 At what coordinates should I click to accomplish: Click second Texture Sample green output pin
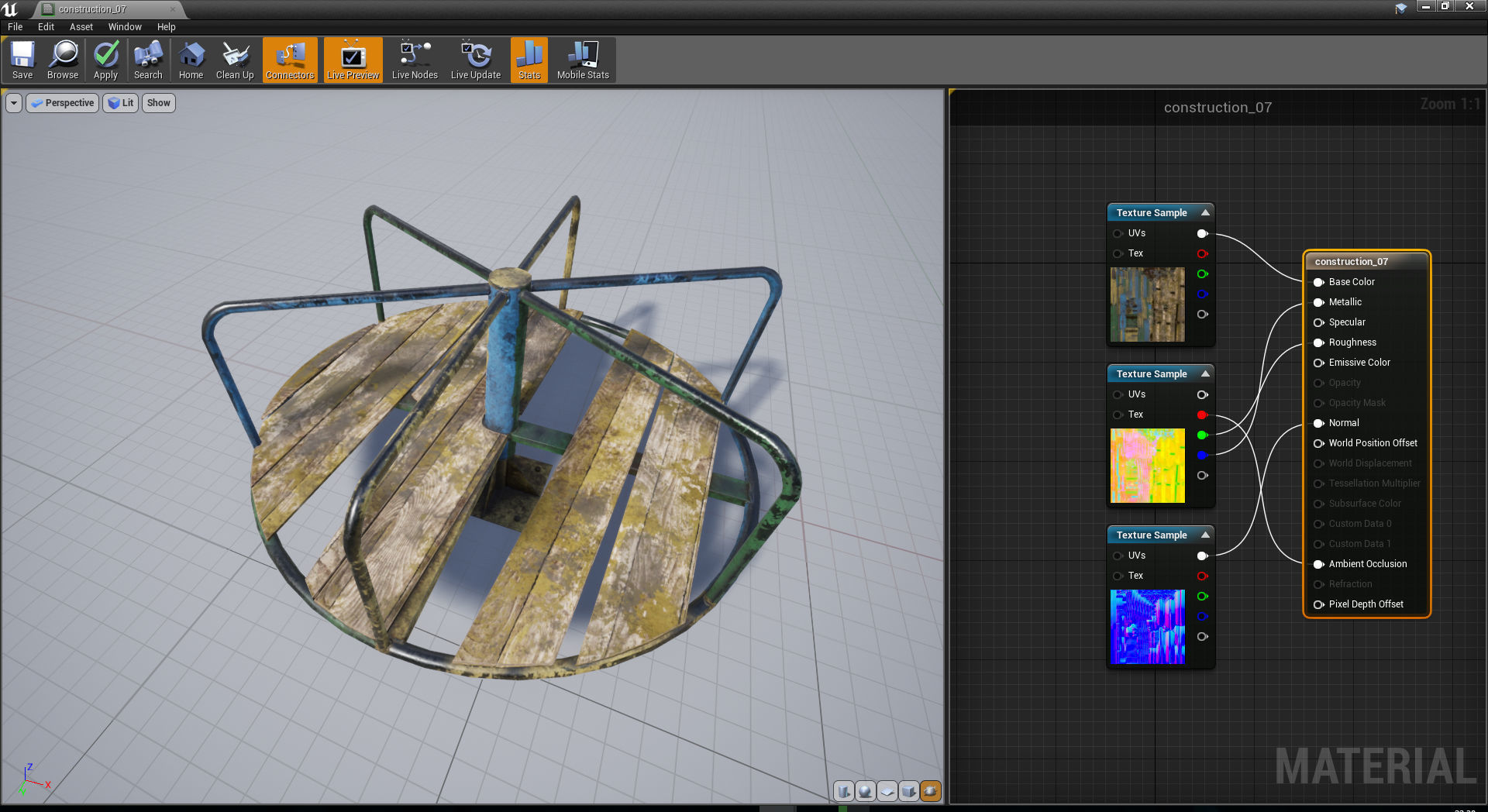click(1202, 435)
